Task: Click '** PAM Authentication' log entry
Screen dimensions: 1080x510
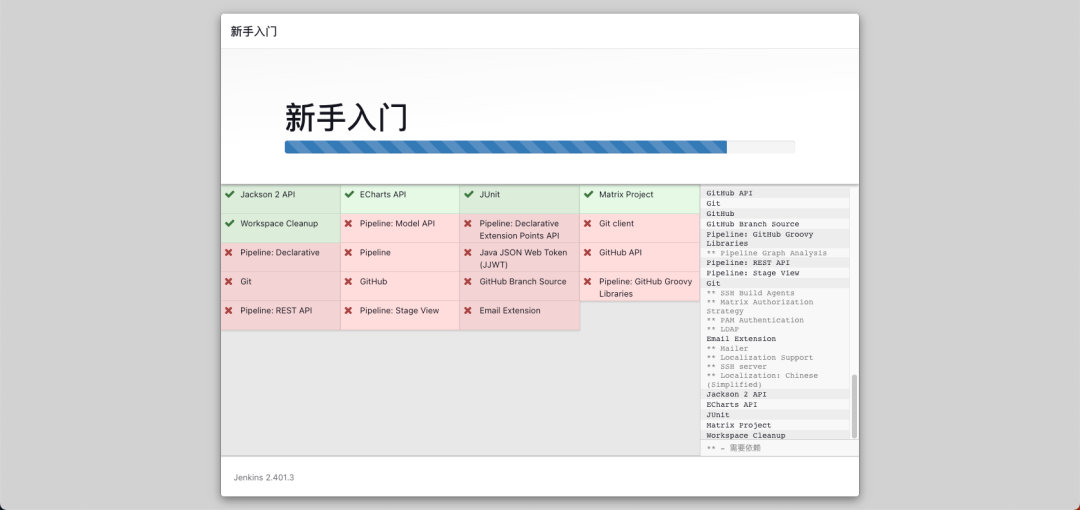Action: point(755,320)
